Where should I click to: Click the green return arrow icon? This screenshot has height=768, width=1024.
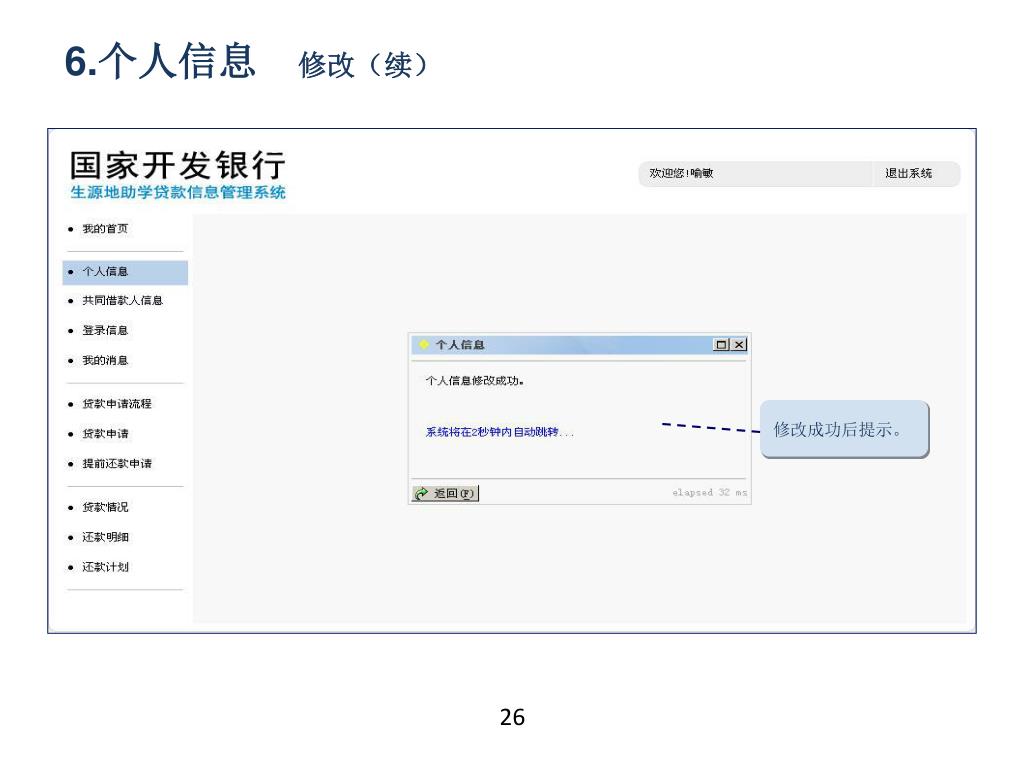point(423,494)
